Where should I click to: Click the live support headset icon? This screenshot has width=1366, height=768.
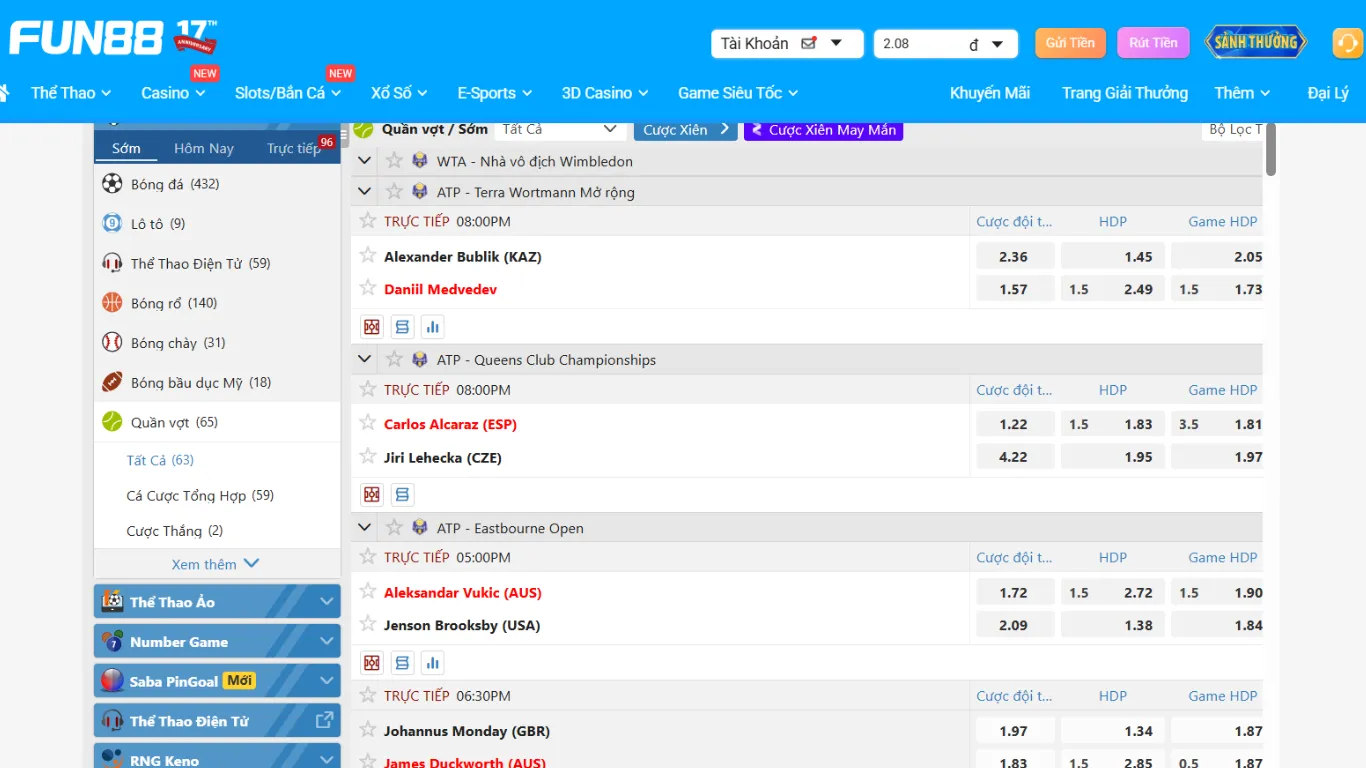click(1347, 43)
